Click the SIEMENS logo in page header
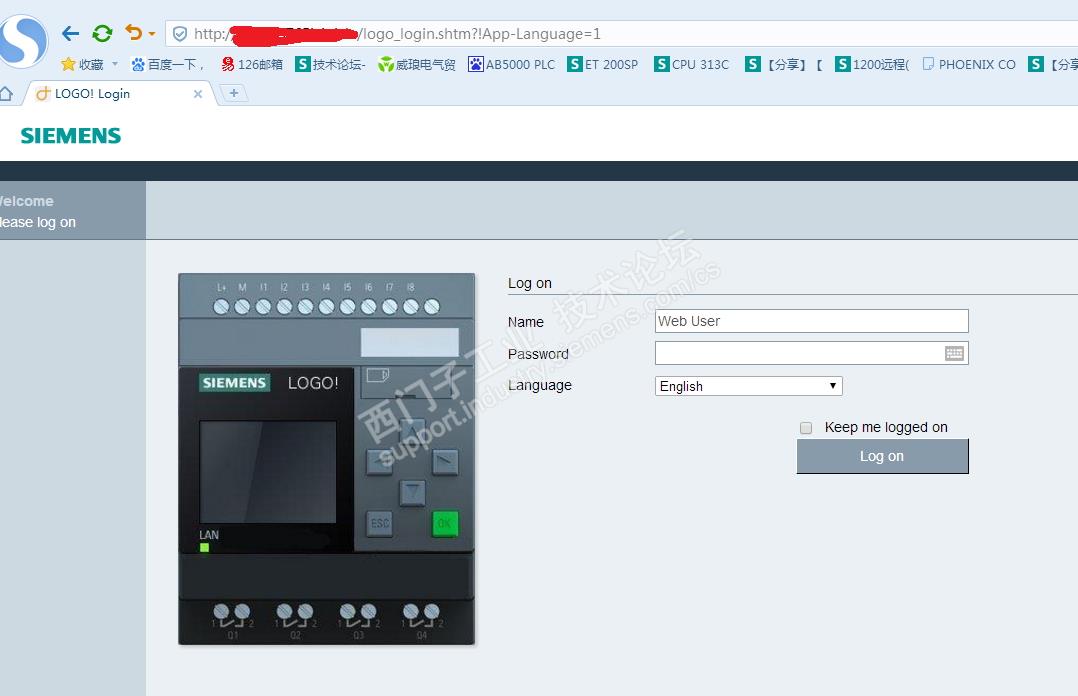 71,135
